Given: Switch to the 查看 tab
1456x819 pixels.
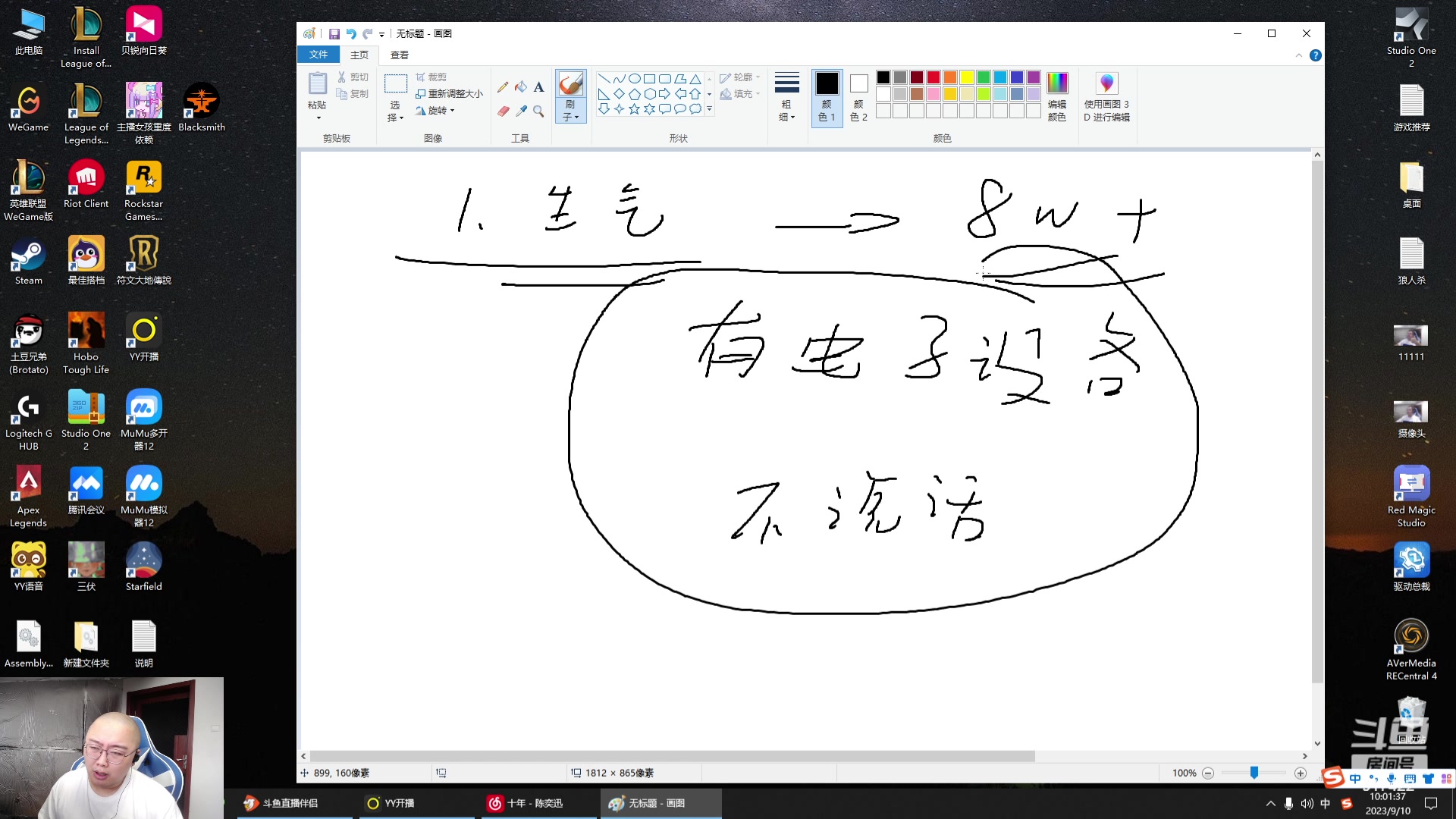Looking at the screenshot, I should coord(400,55).
